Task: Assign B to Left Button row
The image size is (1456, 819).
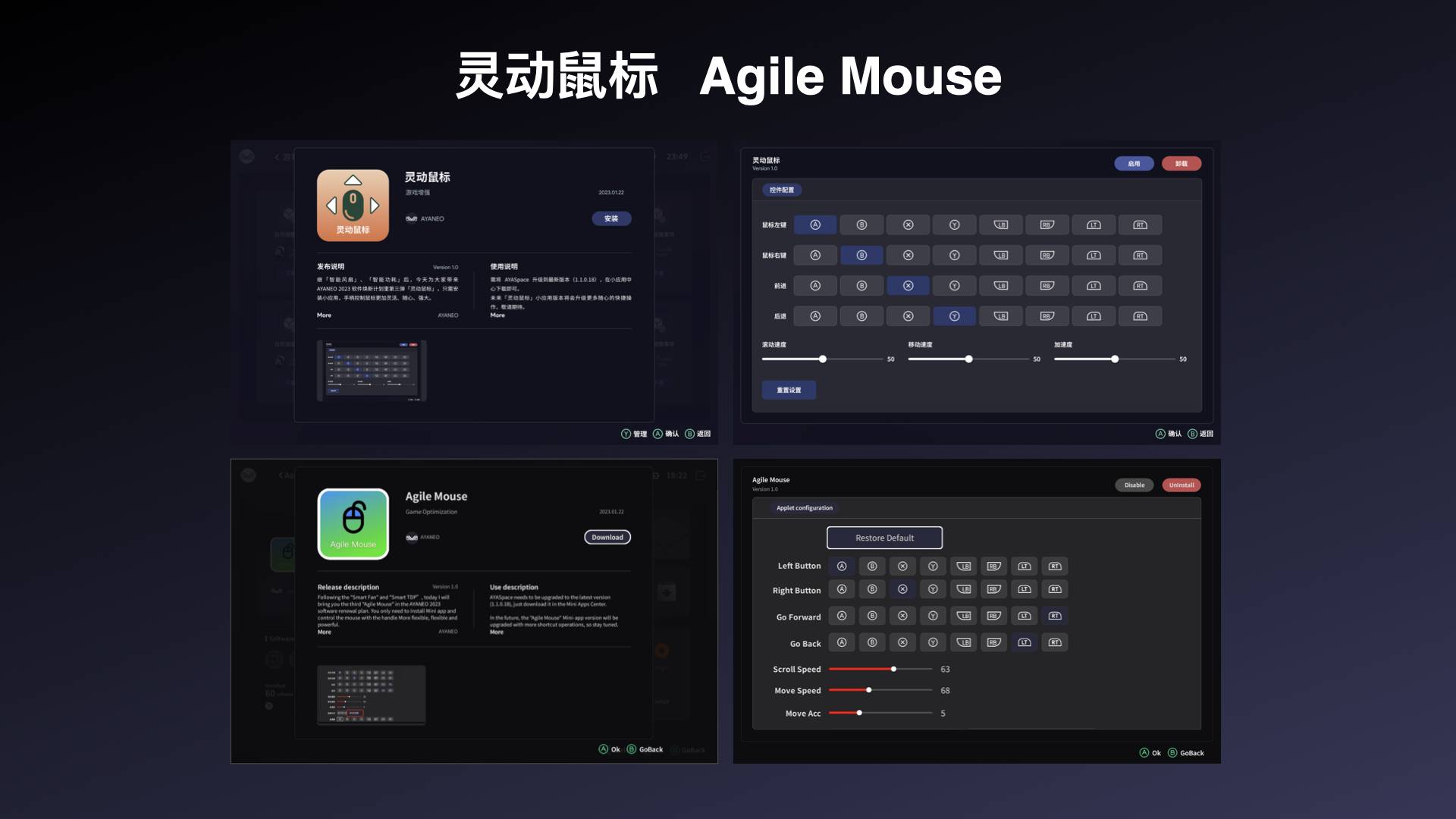Action: tap(872, 566)
